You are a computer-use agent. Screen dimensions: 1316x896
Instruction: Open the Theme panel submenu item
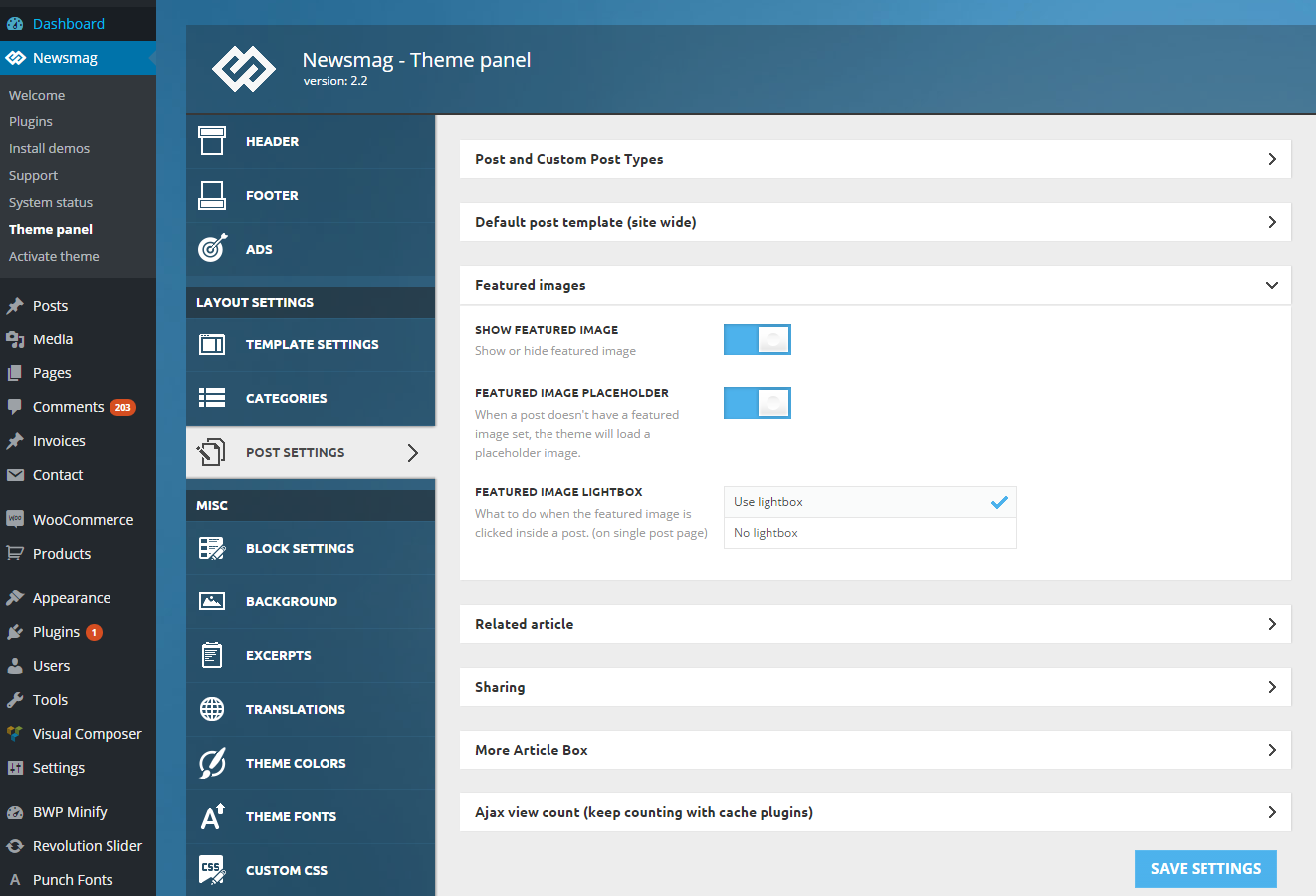(51, 229)
